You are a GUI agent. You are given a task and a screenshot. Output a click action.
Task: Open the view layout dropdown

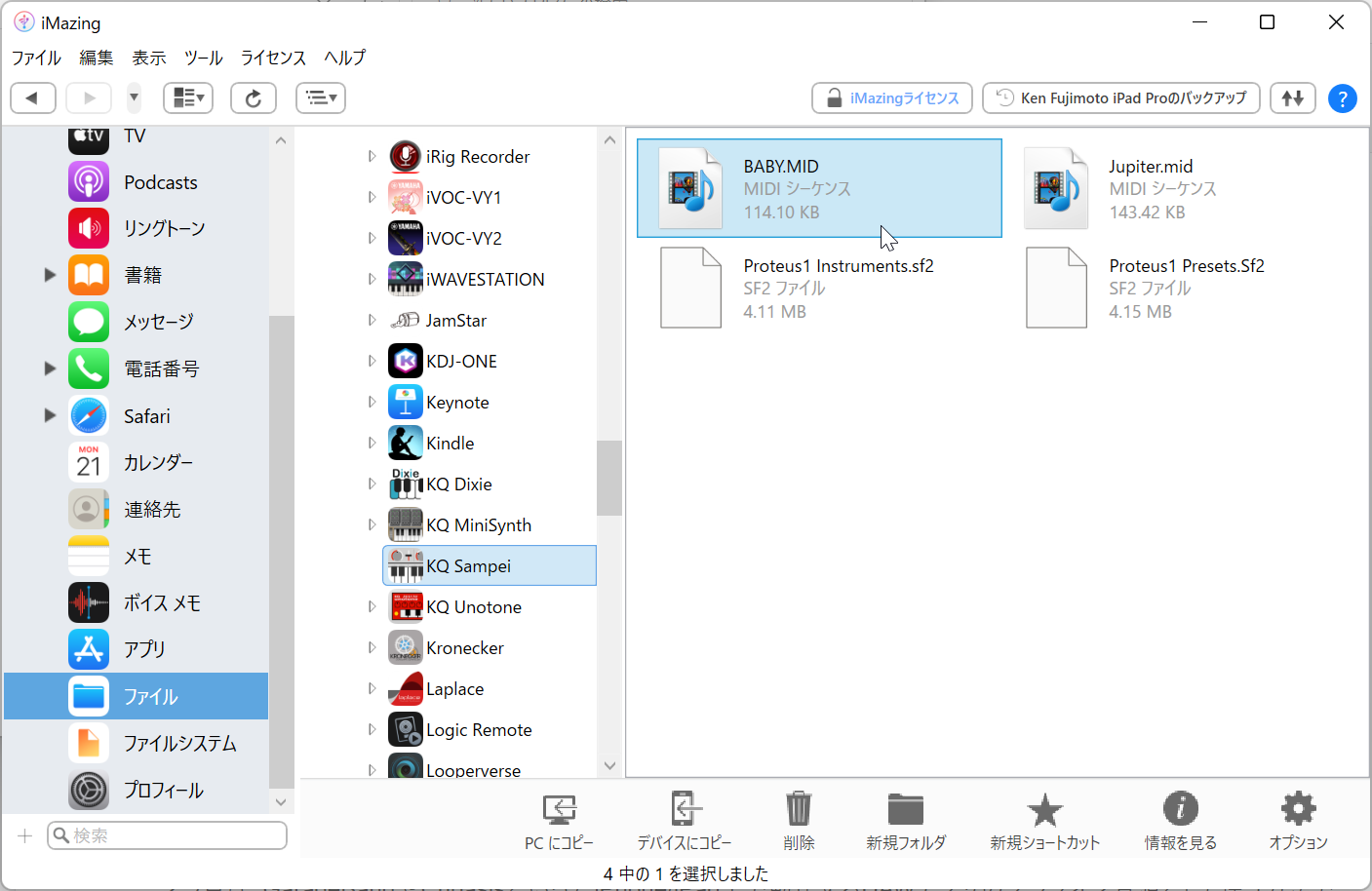click(x=188, y=97)
